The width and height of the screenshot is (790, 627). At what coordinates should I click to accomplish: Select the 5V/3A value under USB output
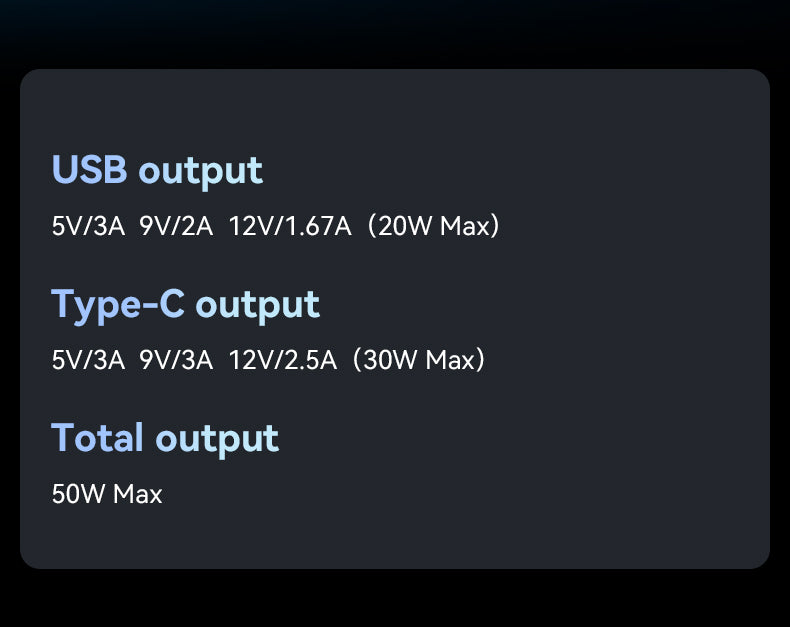tap(88, 226)
